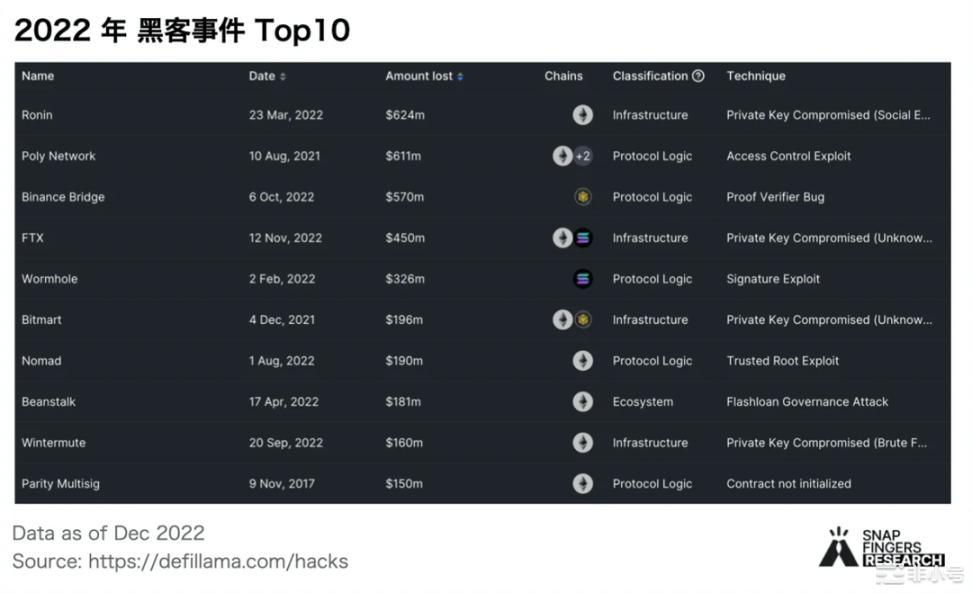Toggle sort on the Amount lost column
The image size is (972, 593).
tap(460, 77)
